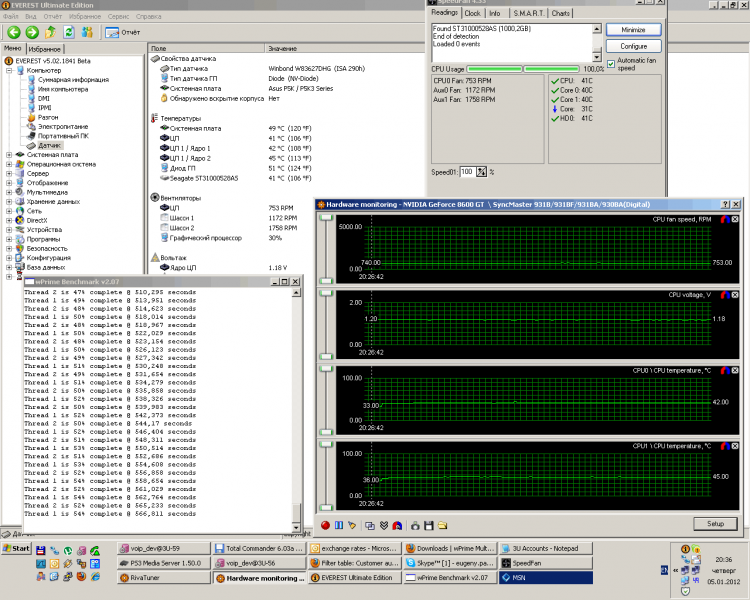Expand the Операционная система tree node

point(9,164)
